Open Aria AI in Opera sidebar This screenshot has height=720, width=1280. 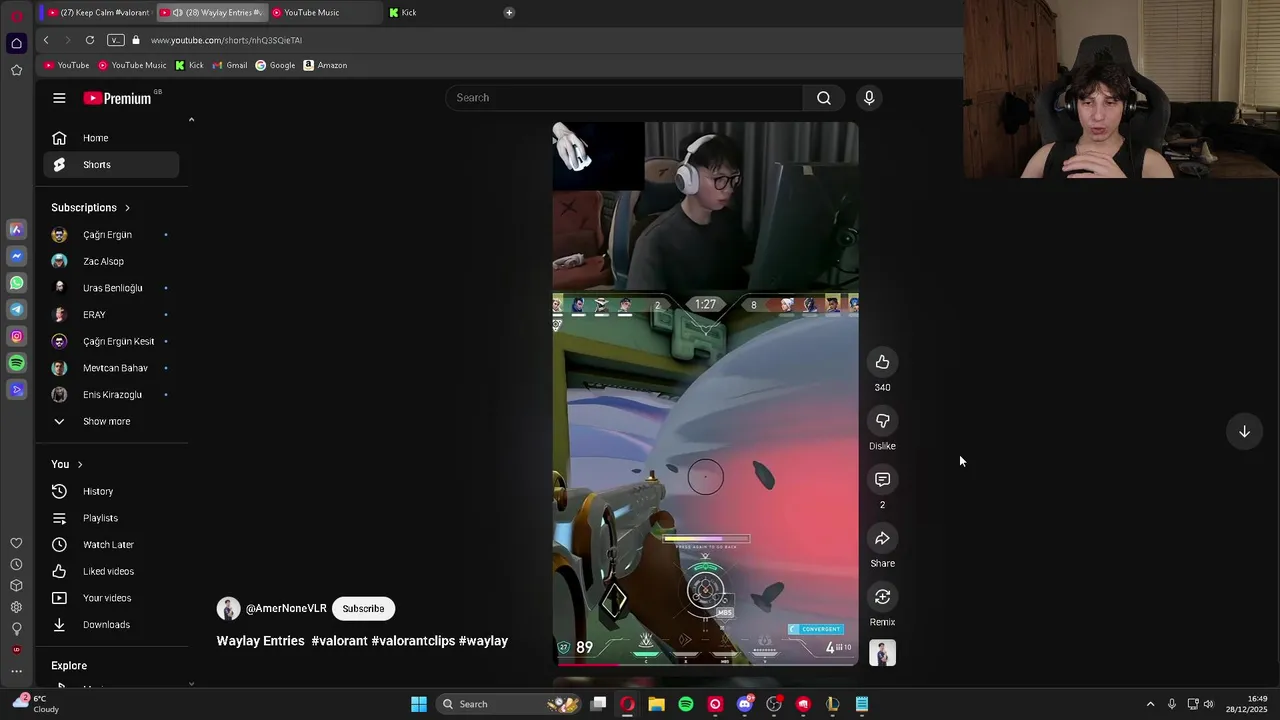[x=16, y=230]
